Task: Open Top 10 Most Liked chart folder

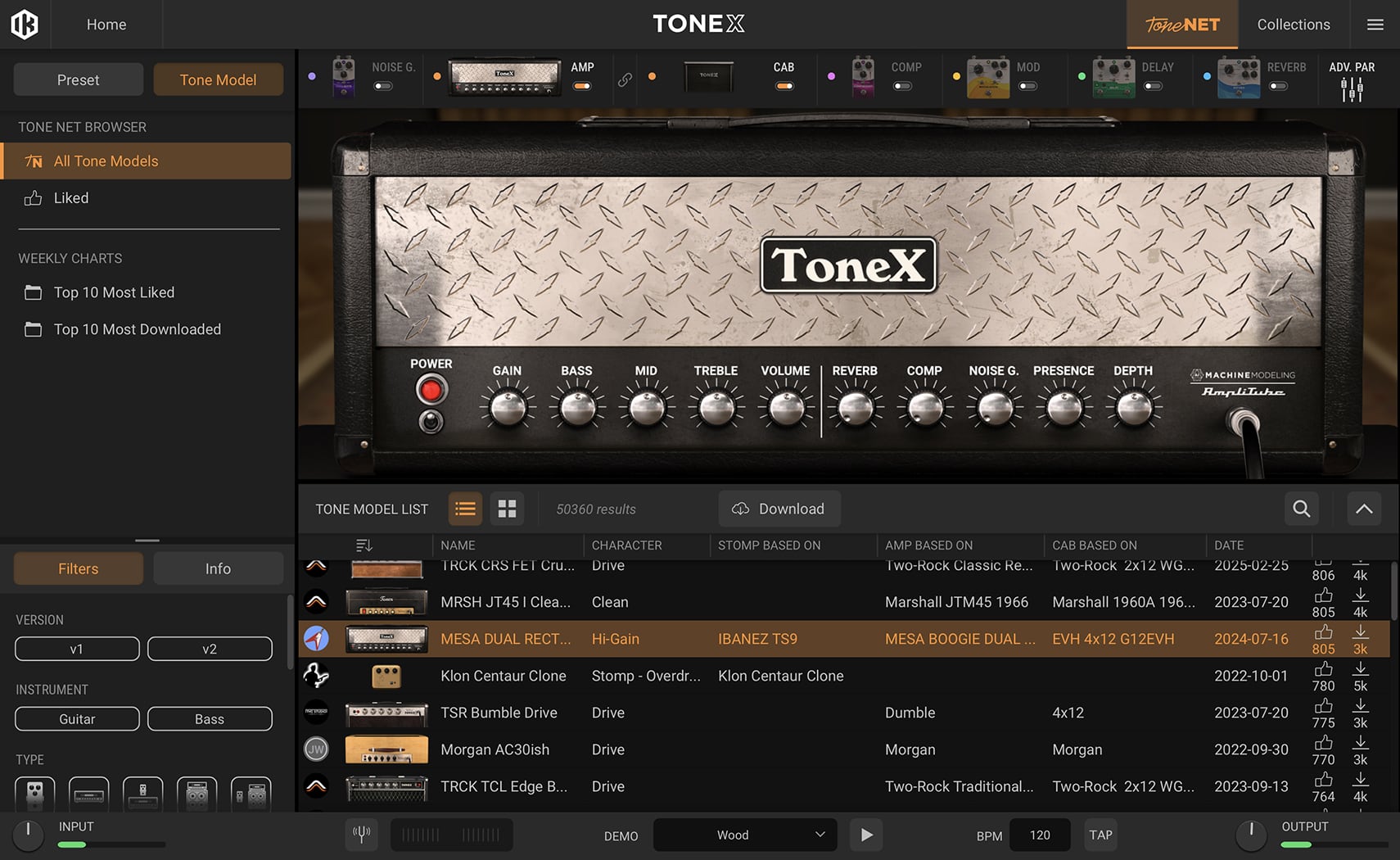Action: click(114, 292)
